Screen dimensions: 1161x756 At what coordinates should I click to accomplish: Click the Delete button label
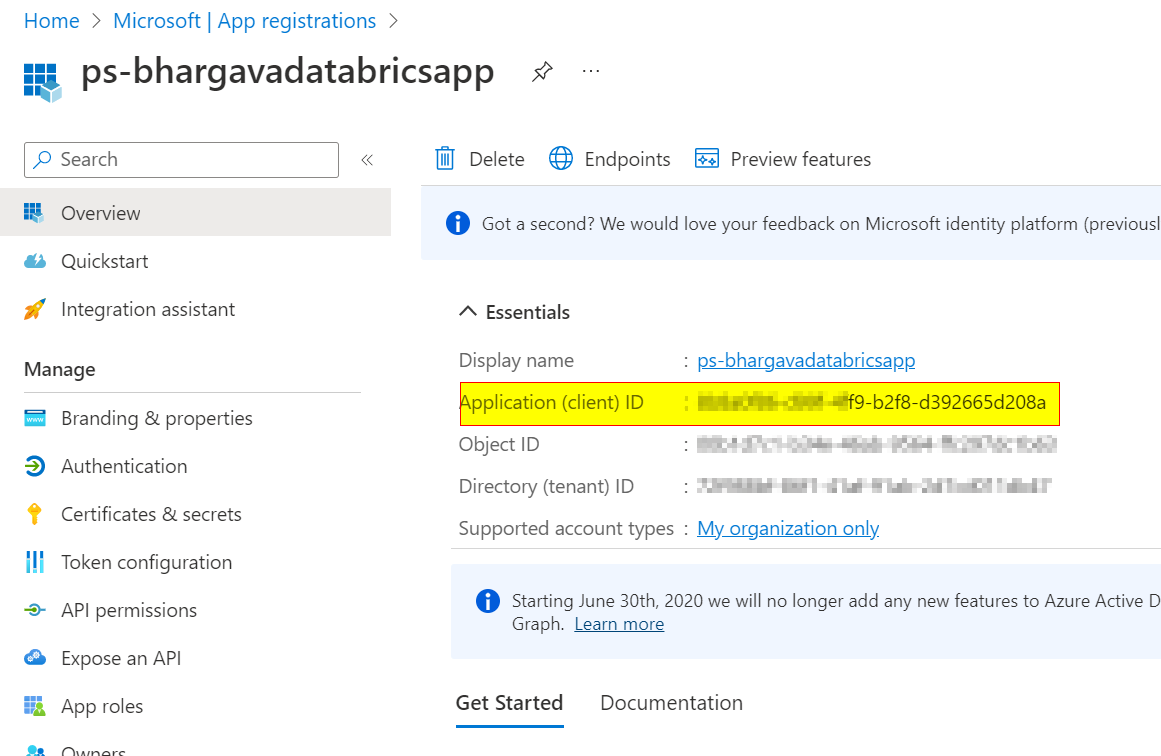click(x=497, y=159)
